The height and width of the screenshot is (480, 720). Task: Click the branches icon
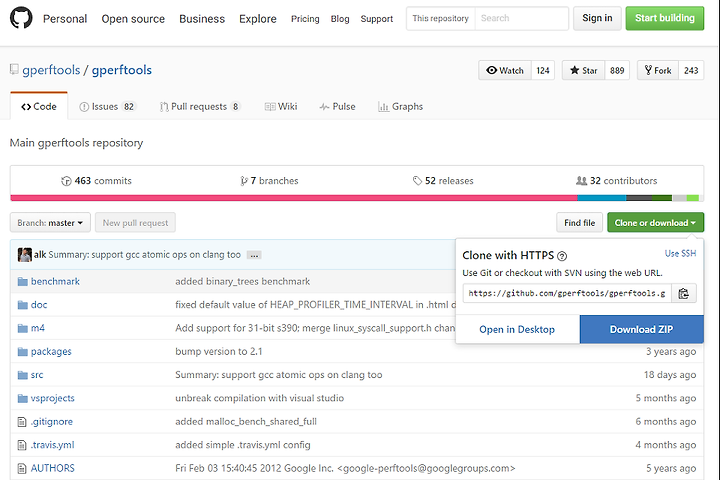coord(244,181)
